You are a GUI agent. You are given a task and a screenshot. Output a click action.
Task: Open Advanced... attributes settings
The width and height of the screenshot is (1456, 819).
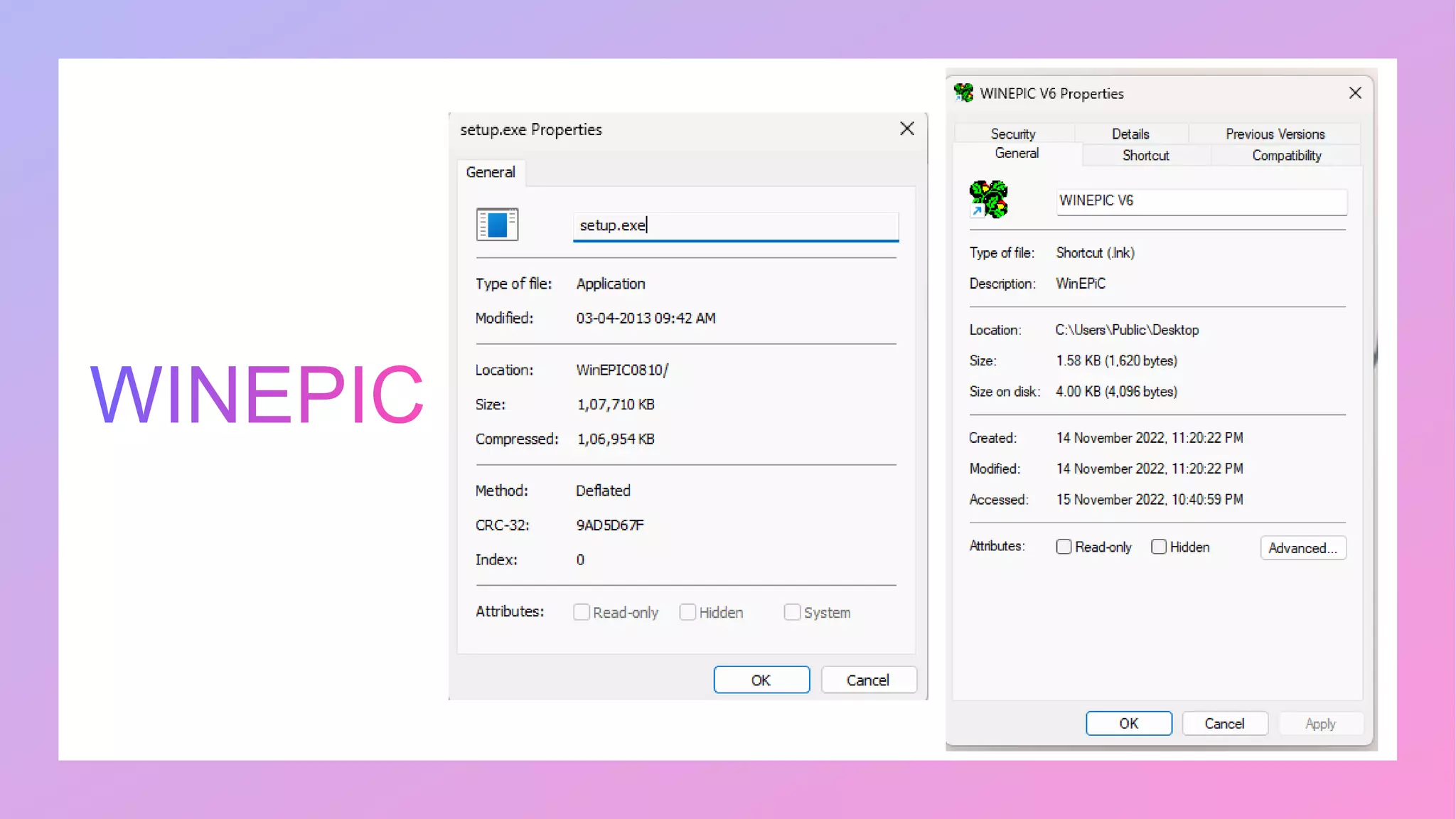pyautogui.click(x=1302, y=548)
